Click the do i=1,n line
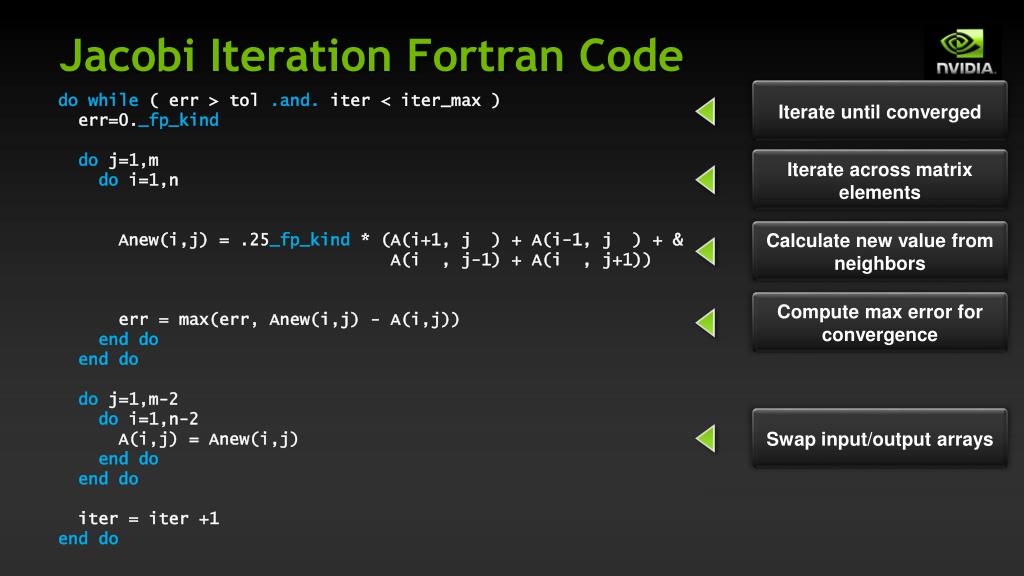Screen dimensions: 1024x576 (138, 180)
